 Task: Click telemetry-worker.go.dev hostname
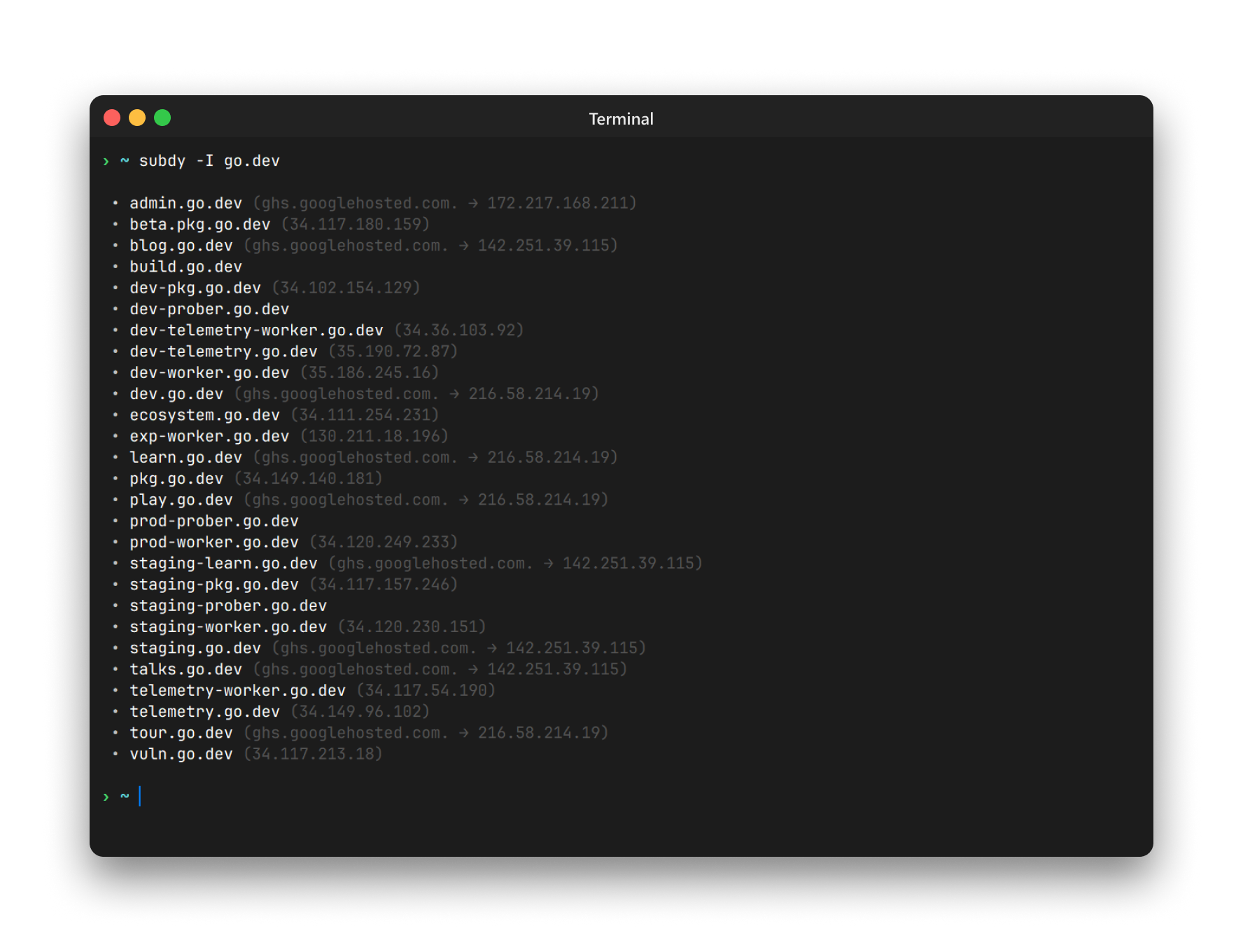[x=237, y=690]
